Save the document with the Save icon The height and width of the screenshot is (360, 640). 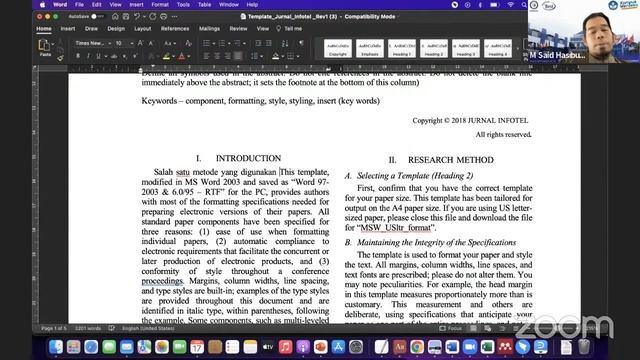(126, 16)
